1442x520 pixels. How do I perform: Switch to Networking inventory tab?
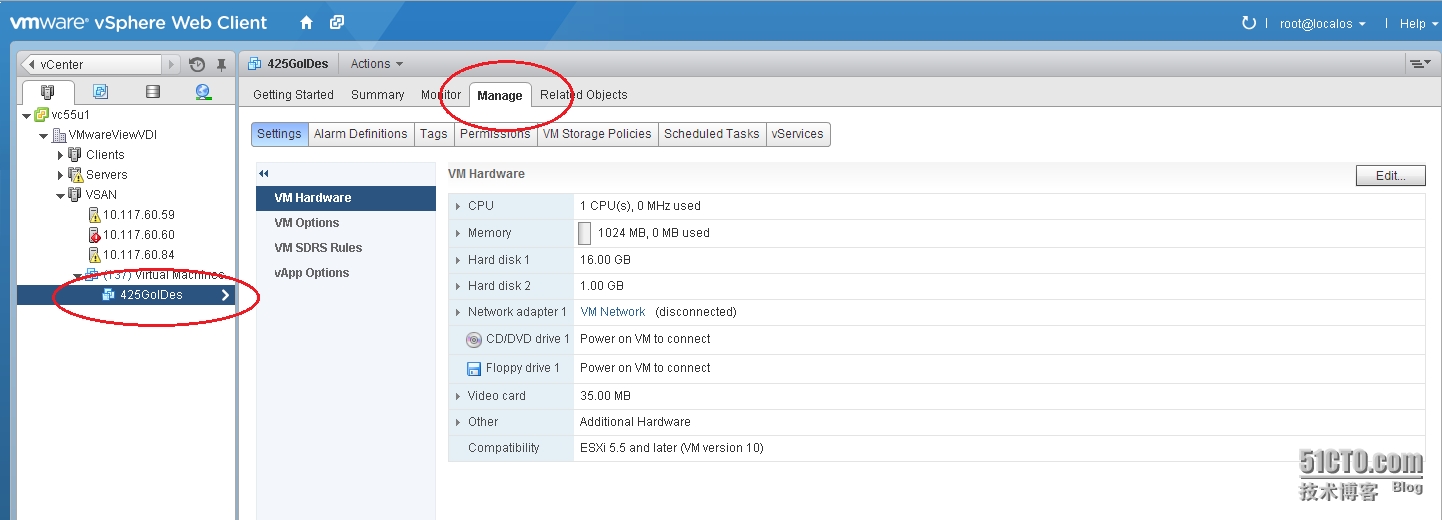coord(203,92)
